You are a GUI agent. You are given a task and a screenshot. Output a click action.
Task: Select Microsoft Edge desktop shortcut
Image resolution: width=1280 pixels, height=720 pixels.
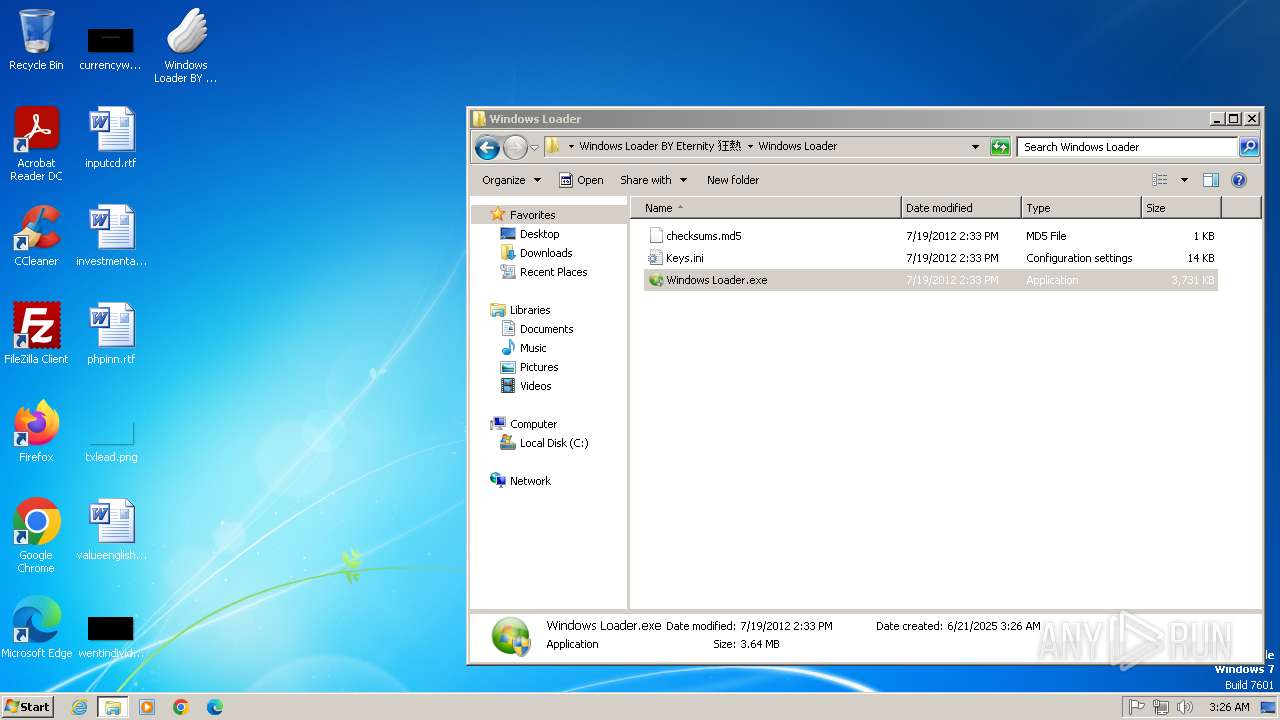36,628
